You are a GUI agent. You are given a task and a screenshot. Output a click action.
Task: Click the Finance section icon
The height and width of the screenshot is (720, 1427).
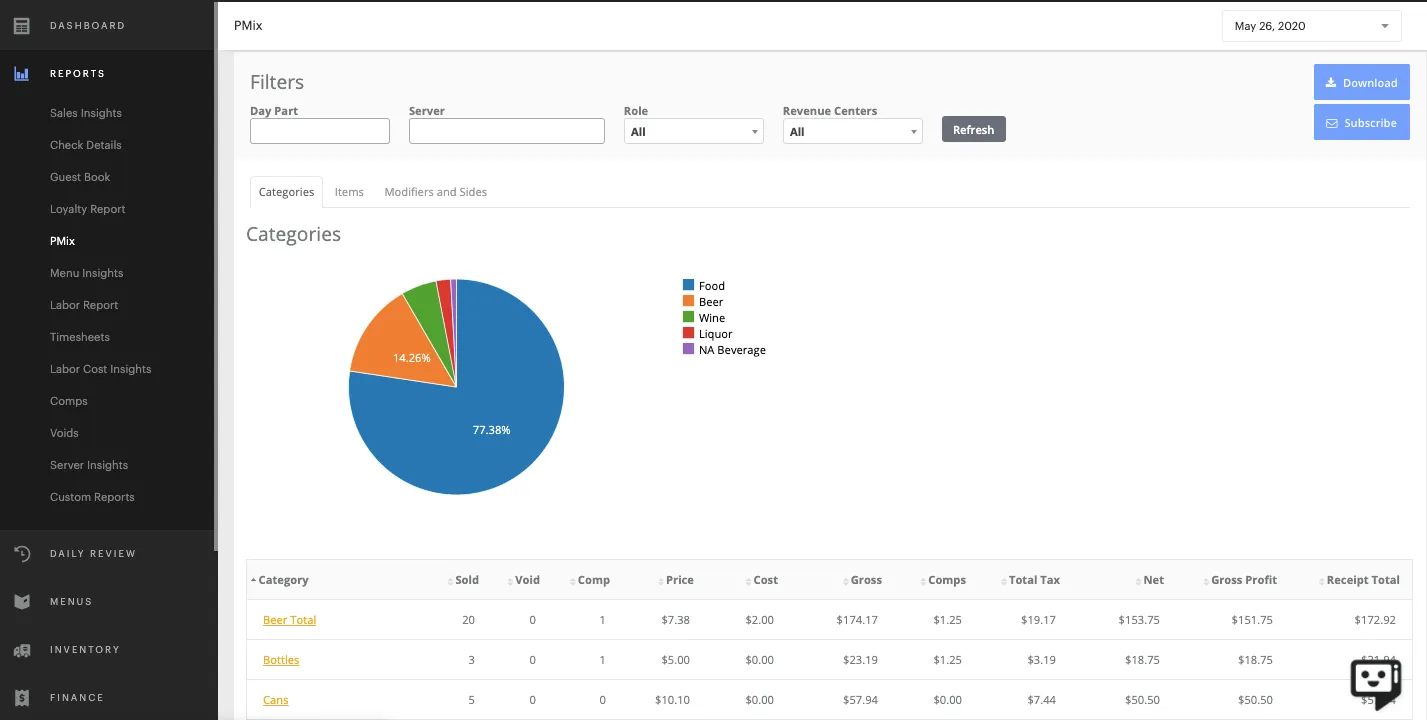click(21, 698)
